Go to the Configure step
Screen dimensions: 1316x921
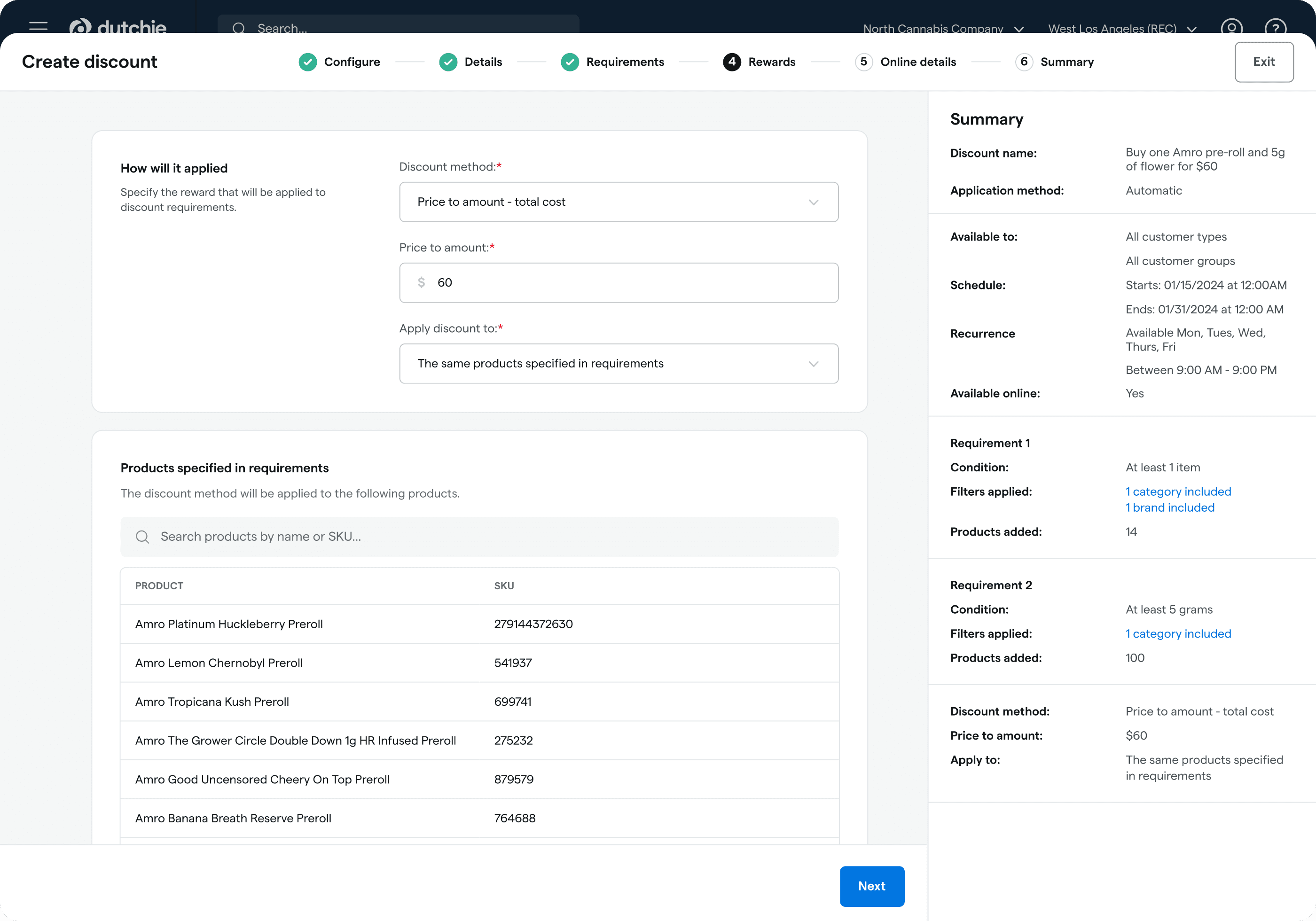pos(352,62)
